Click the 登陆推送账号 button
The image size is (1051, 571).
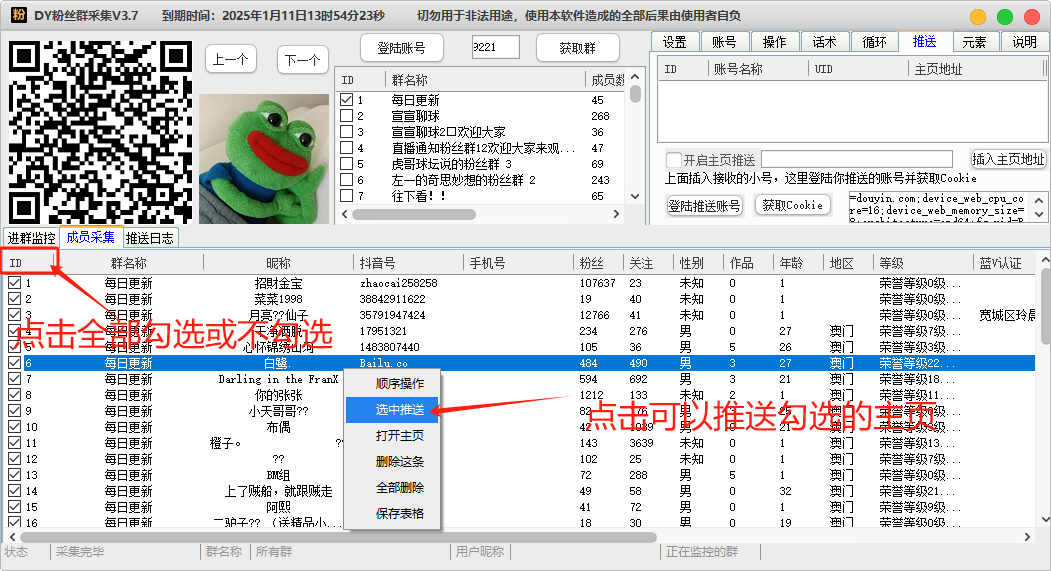(704, 205)
